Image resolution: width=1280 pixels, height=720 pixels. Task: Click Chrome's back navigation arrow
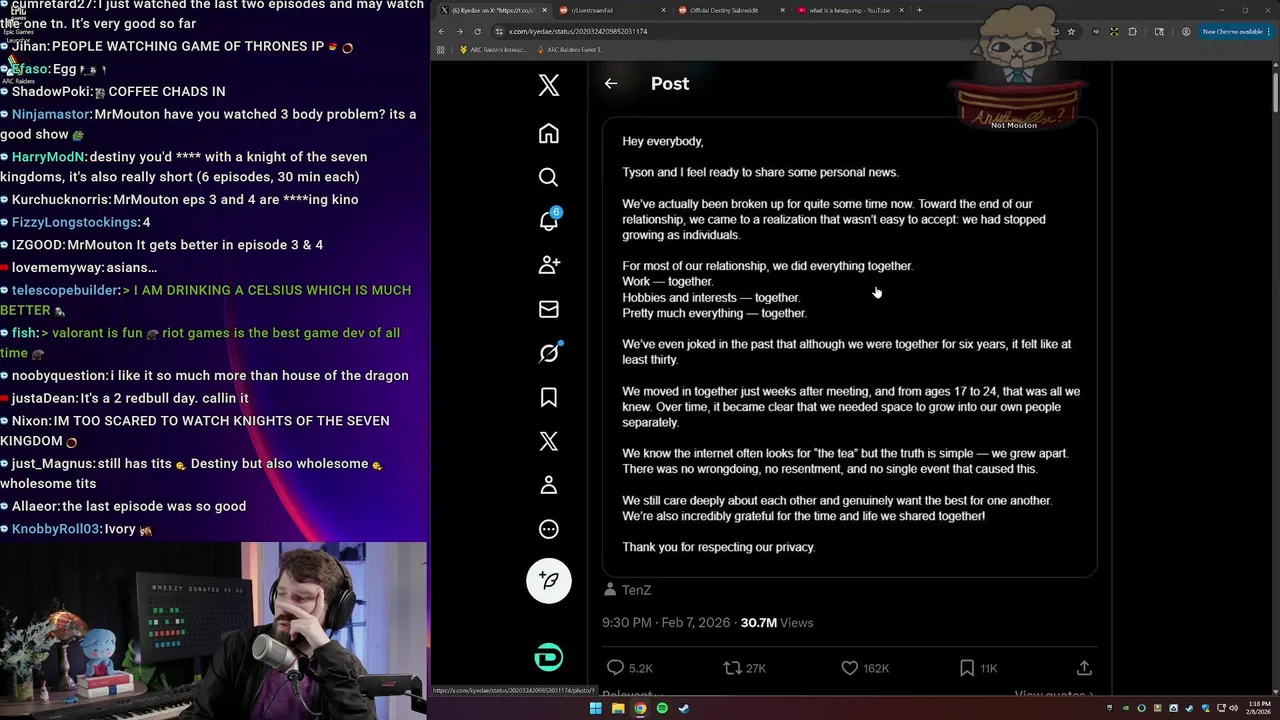[x=441, y=31]
